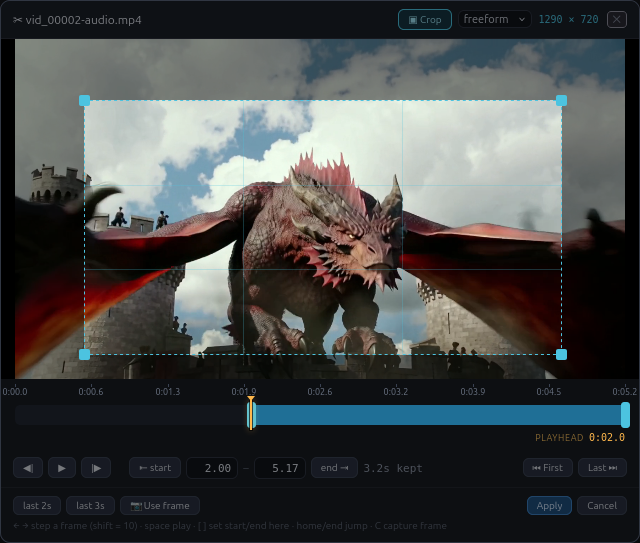This screenshot has height=543, width=640.
Task: Toggle the Crop mode button
Action: click(x=424, y=20)
